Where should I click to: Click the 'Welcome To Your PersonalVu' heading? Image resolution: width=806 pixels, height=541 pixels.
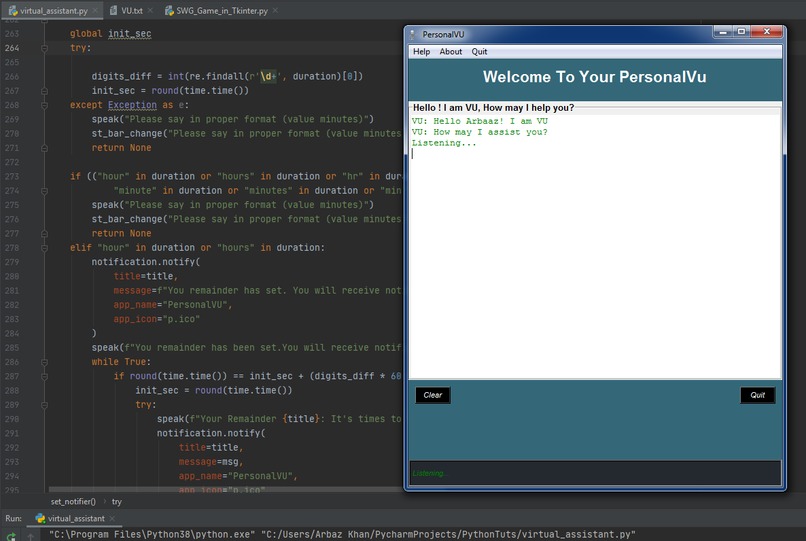[x=594, y=77]
